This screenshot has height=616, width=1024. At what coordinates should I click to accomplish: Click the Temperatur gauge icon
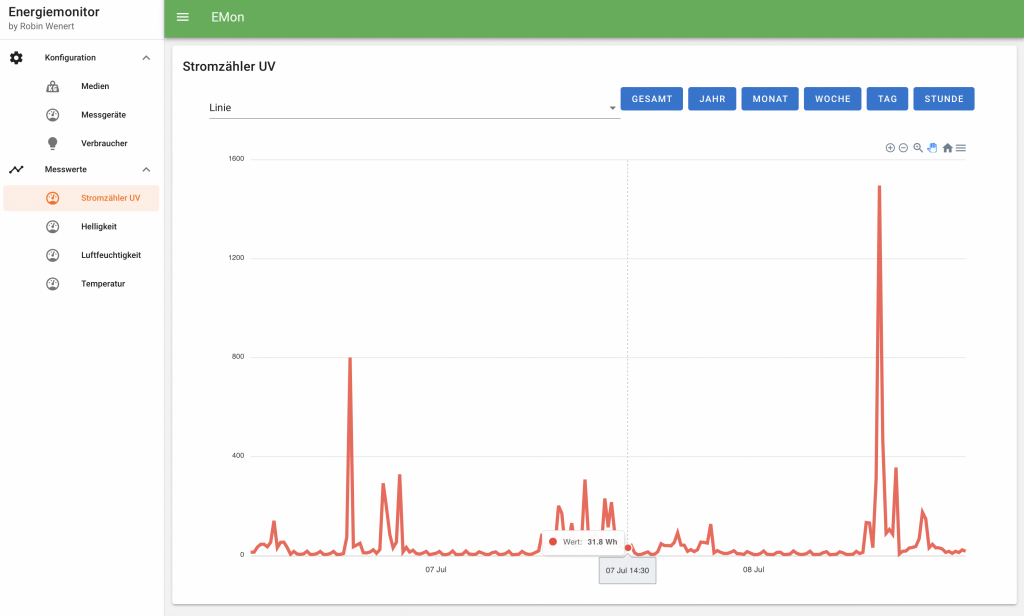click(x=53, y=284)
